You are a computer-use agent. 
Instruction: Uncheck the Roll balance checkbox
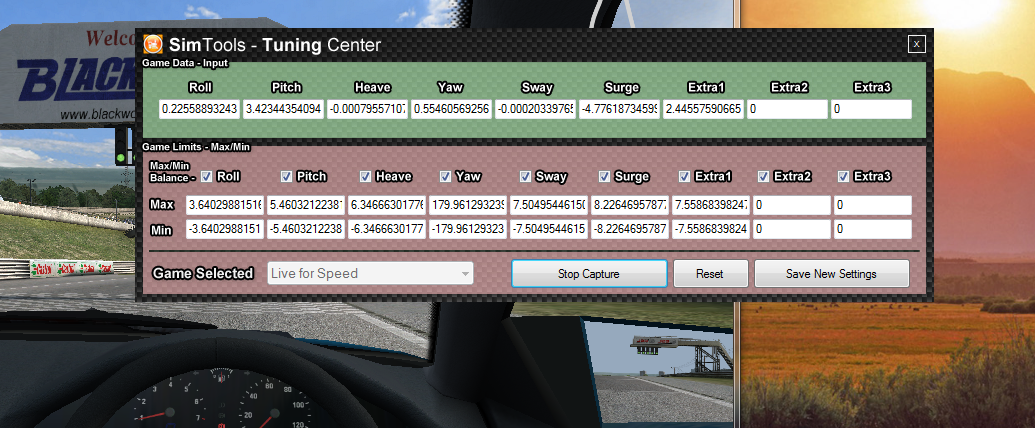click(x=207, y=176)
